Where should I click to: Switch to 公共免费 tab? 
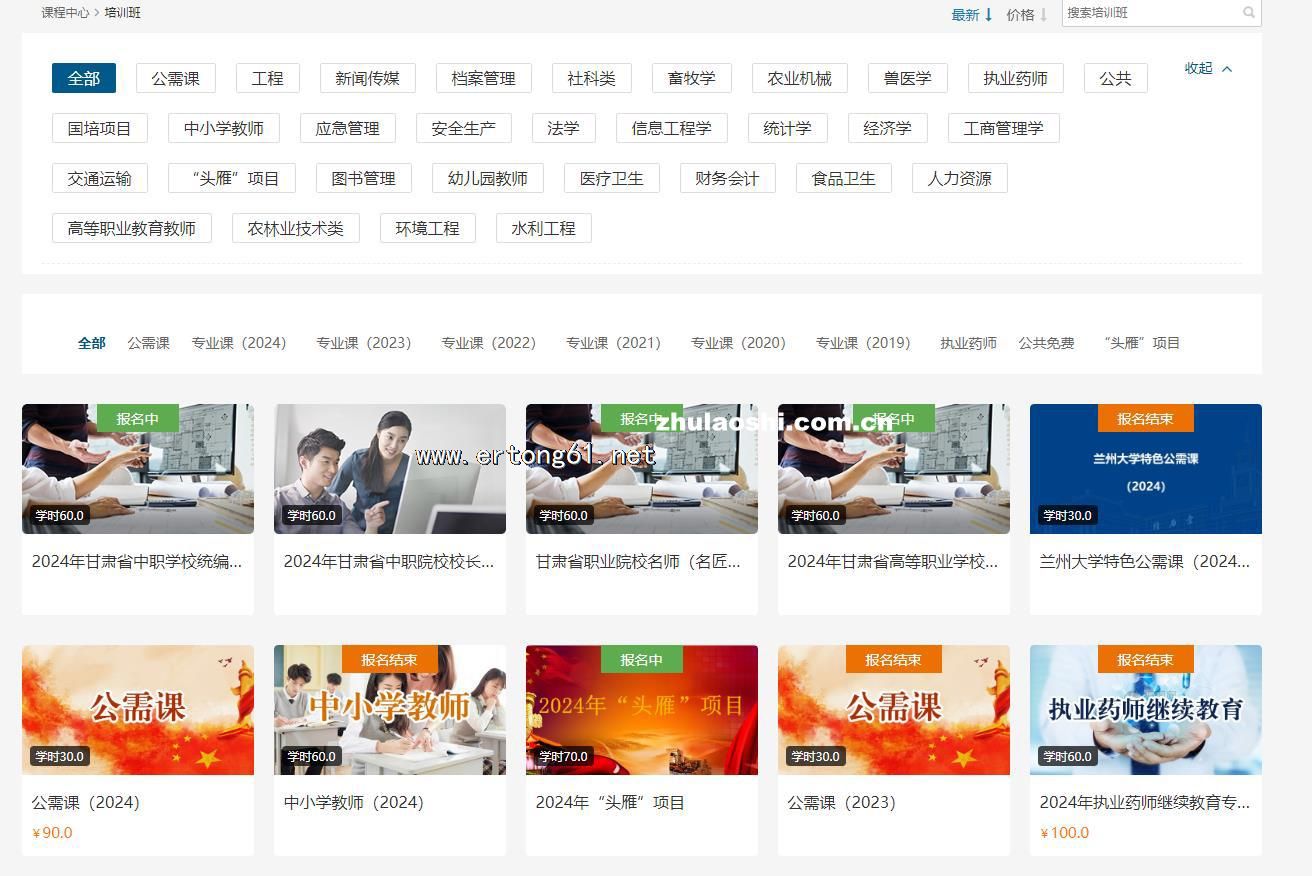(1046, 343)
